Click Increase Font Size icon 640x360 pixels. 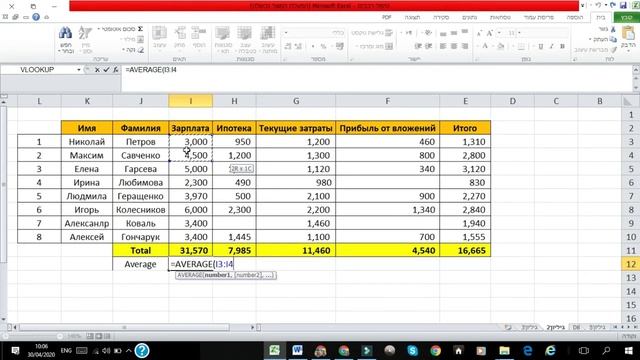pos(489,33)
